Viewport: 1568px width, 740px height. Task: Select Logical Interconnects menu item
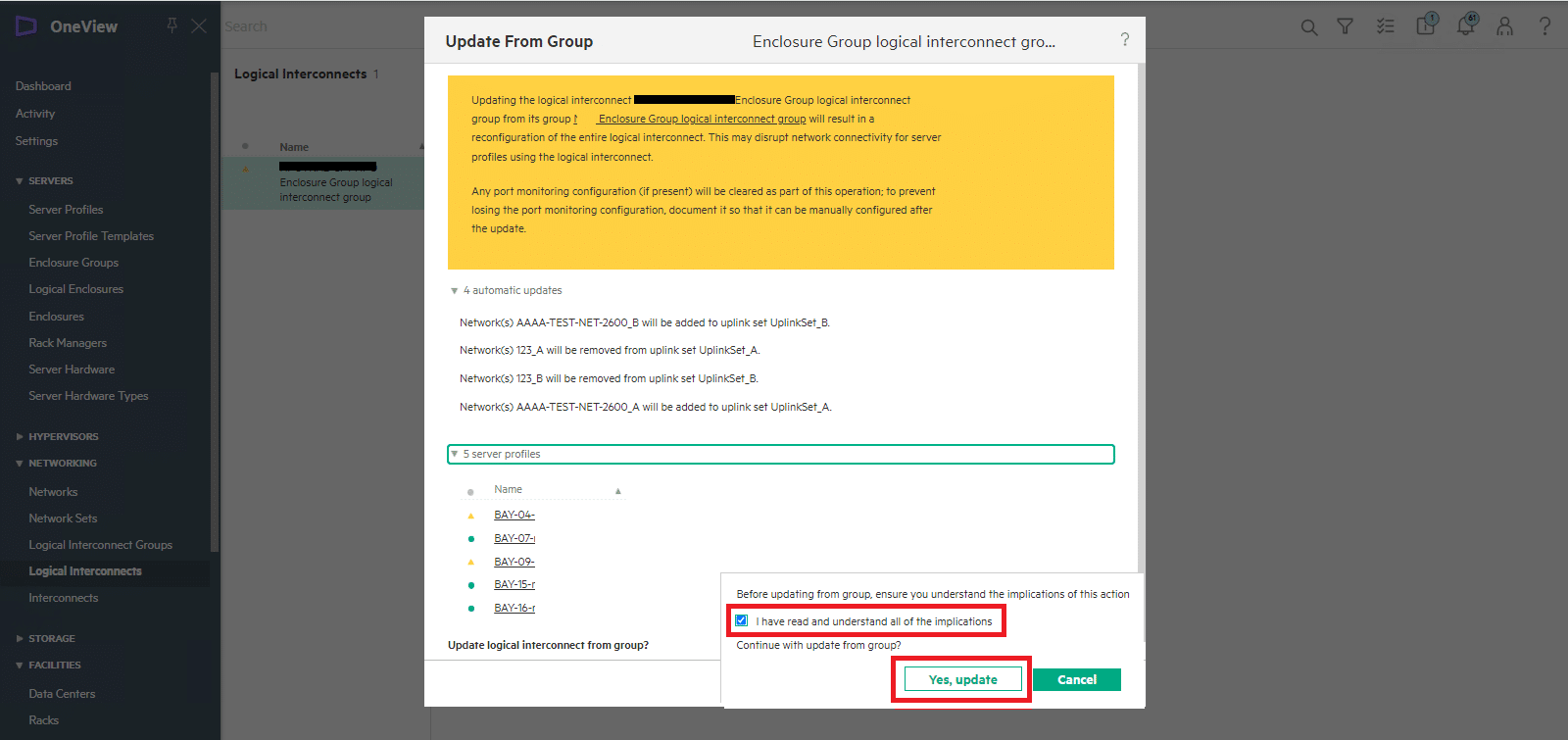(85, 571)
